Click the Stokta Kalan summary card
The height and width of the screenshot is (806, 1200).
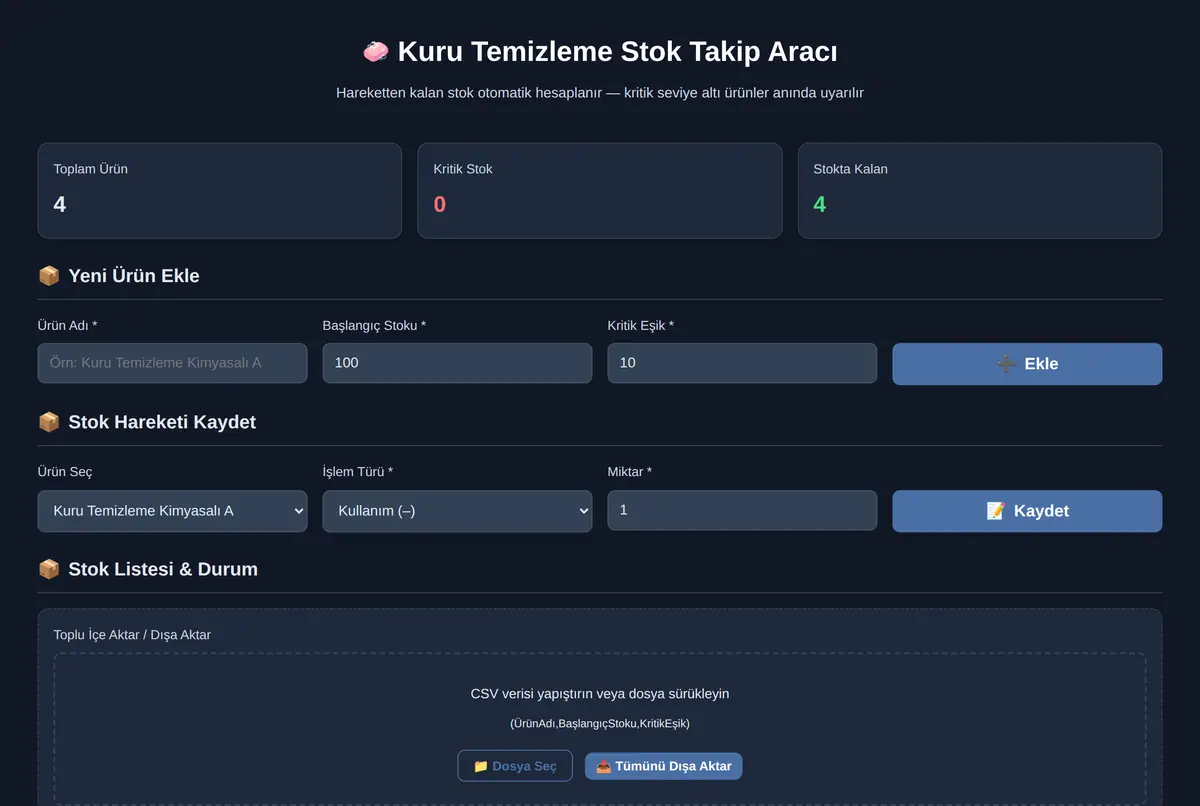(x=980, y=191)
